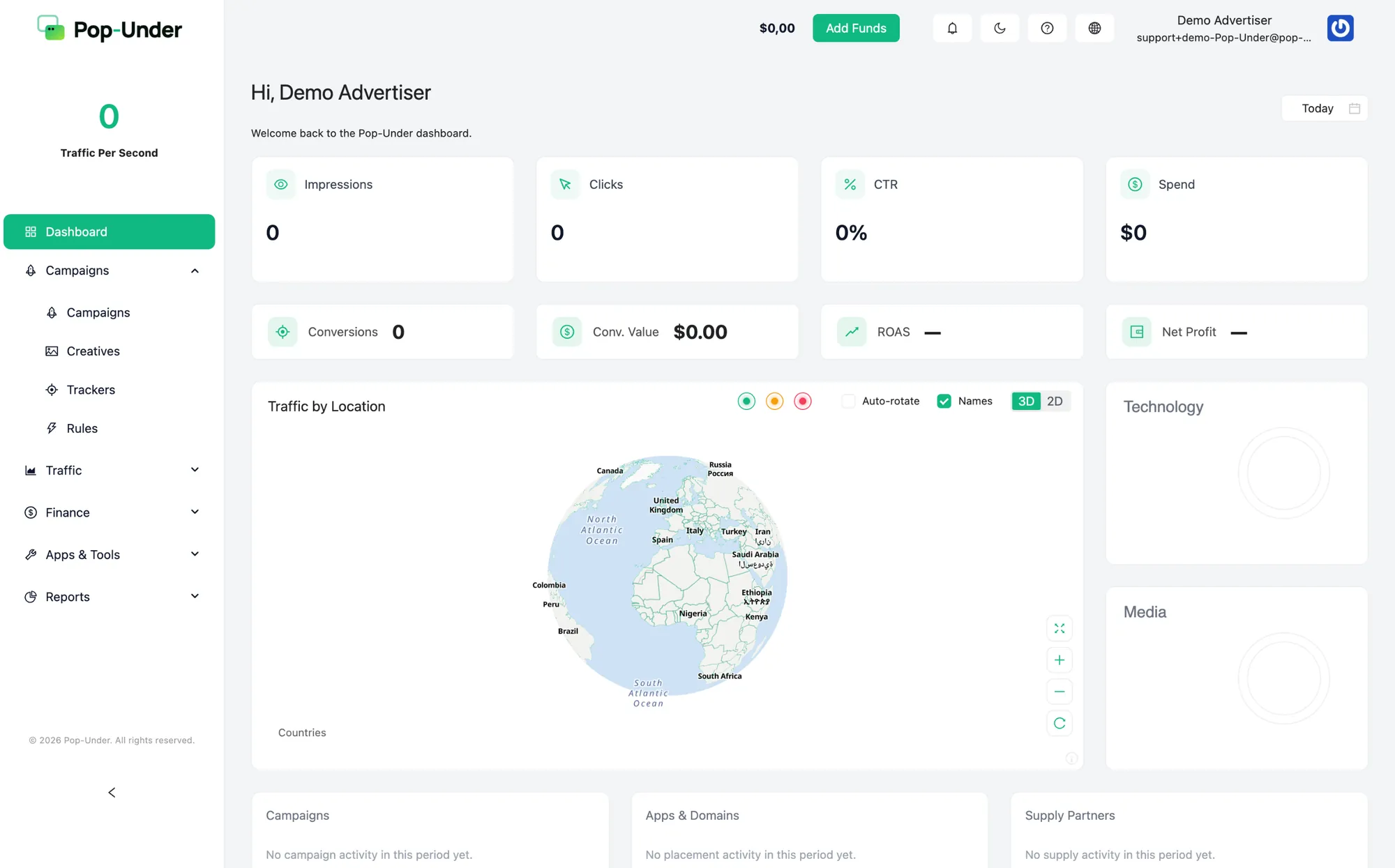Click the Net Profit wallet icon
Screen dimensions: 1395x868
coord(1136,332)
